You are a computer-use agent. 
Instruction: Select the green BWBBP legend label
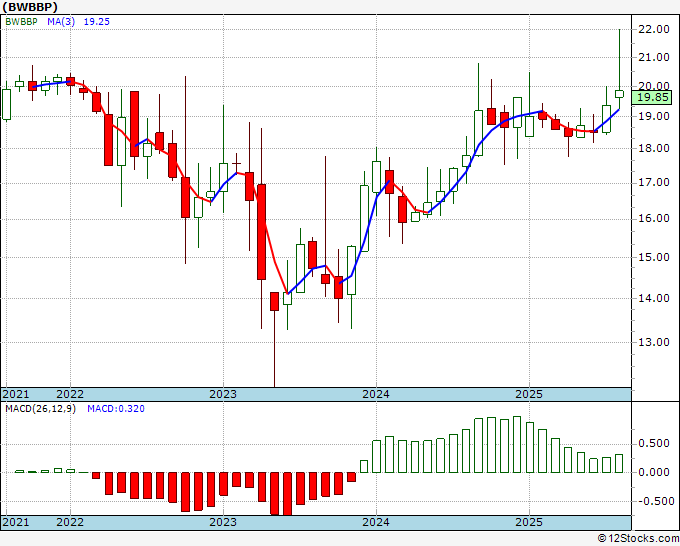(21, 21)
